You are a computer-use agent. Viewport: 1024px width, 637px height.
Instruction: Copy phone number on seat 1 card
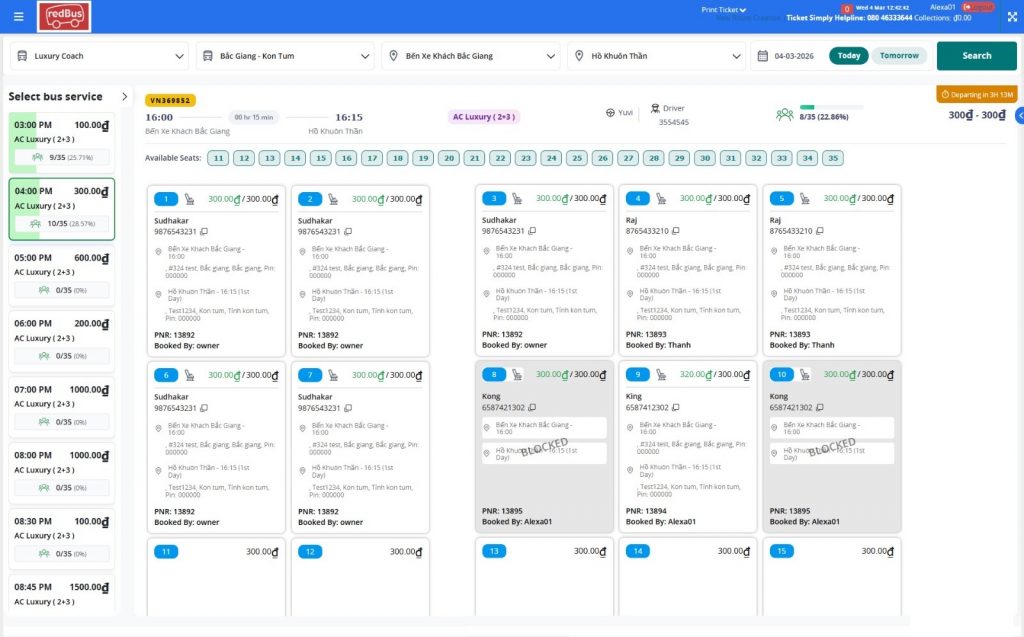tap(204, 232)
